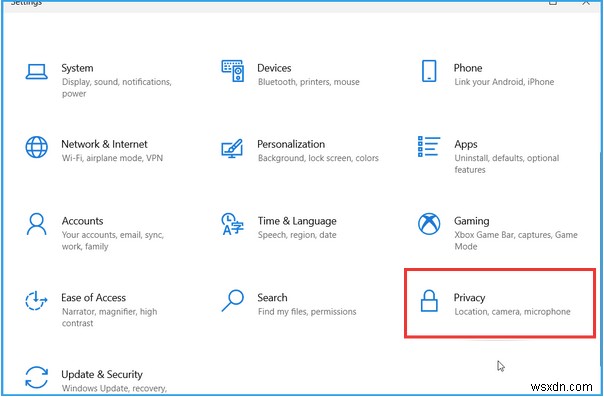
Task: Open Time & Language heading
Action: click(297, 221)
